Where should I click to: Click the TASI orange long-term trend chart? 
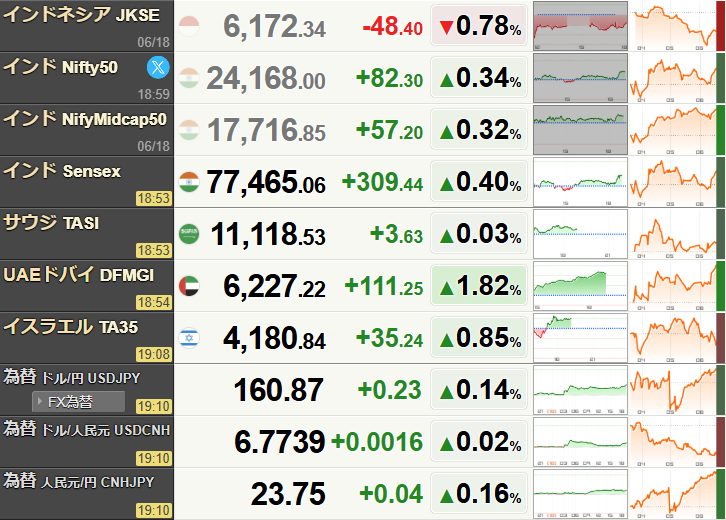[673, 234]
